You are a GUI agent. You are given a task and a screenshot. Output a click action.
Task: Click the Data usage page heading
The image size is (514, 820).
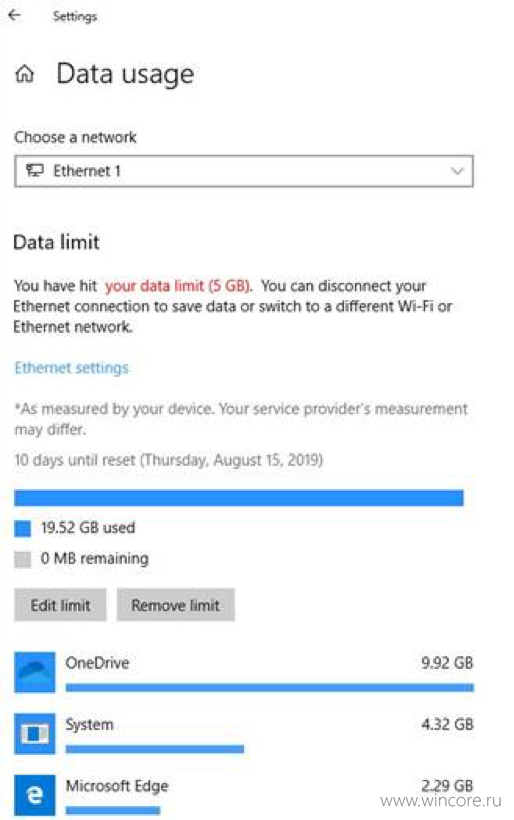(x=125, y=74)
